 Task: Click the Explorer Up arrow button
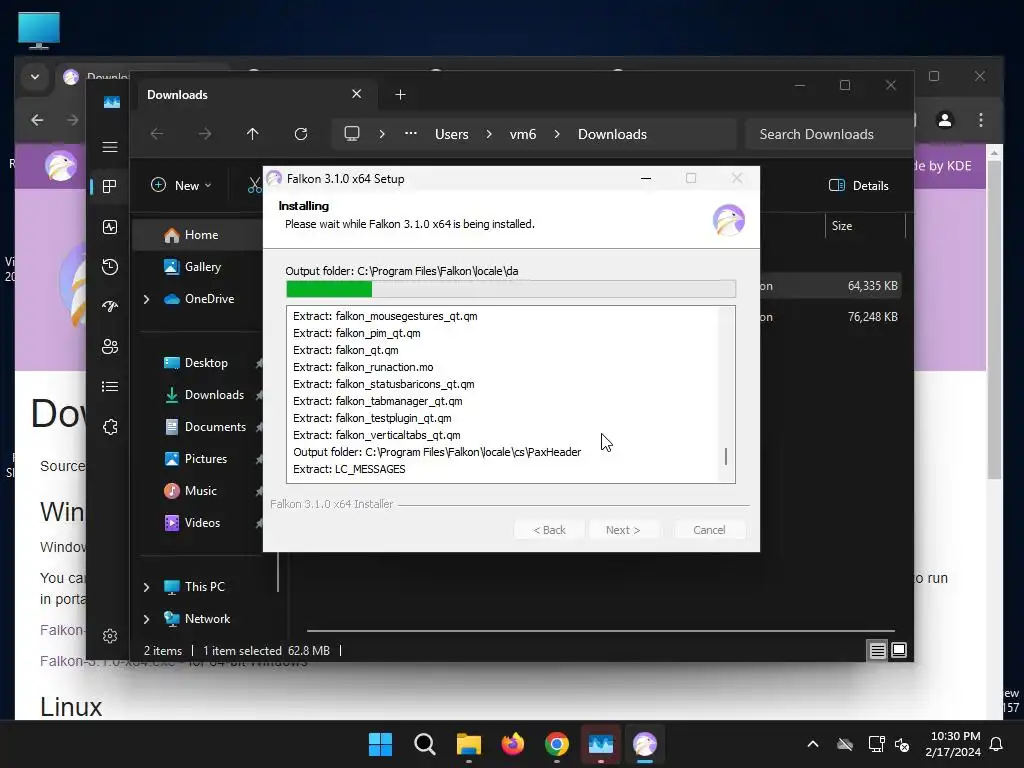(253, 134)
